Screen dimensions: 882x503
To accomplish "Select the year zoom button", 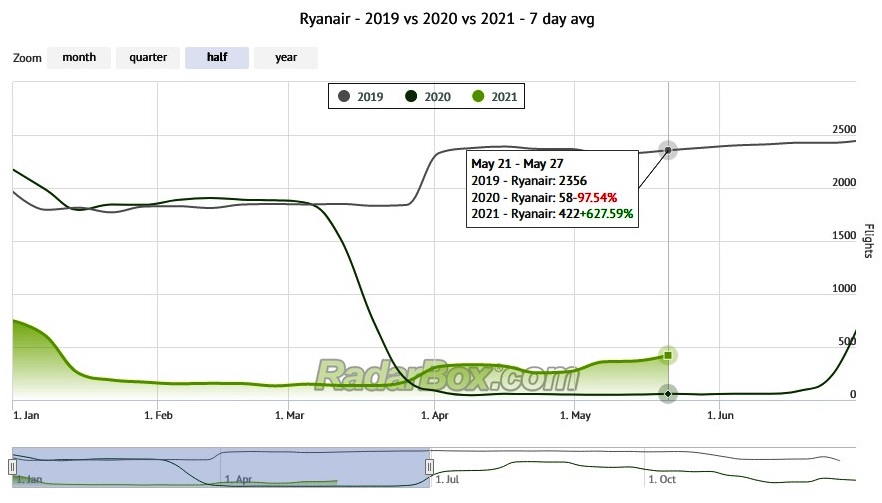I will 286,58.
